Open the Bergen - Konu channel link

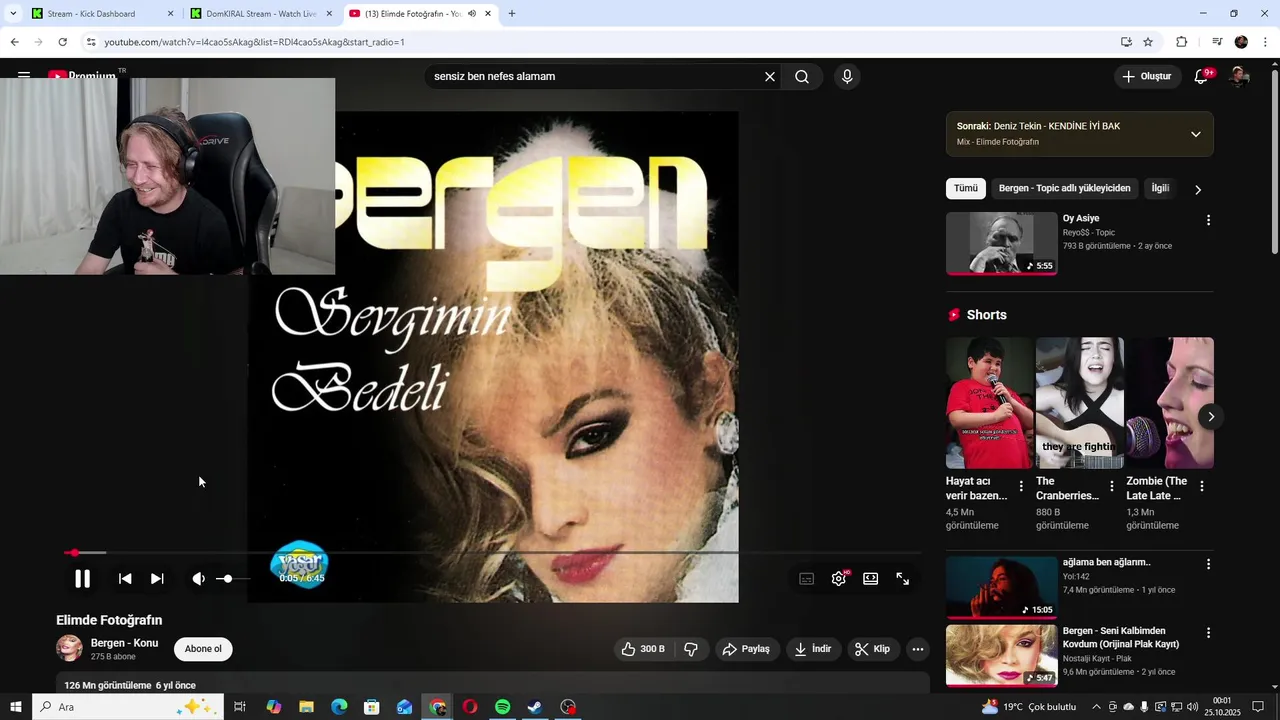(124, 643)
